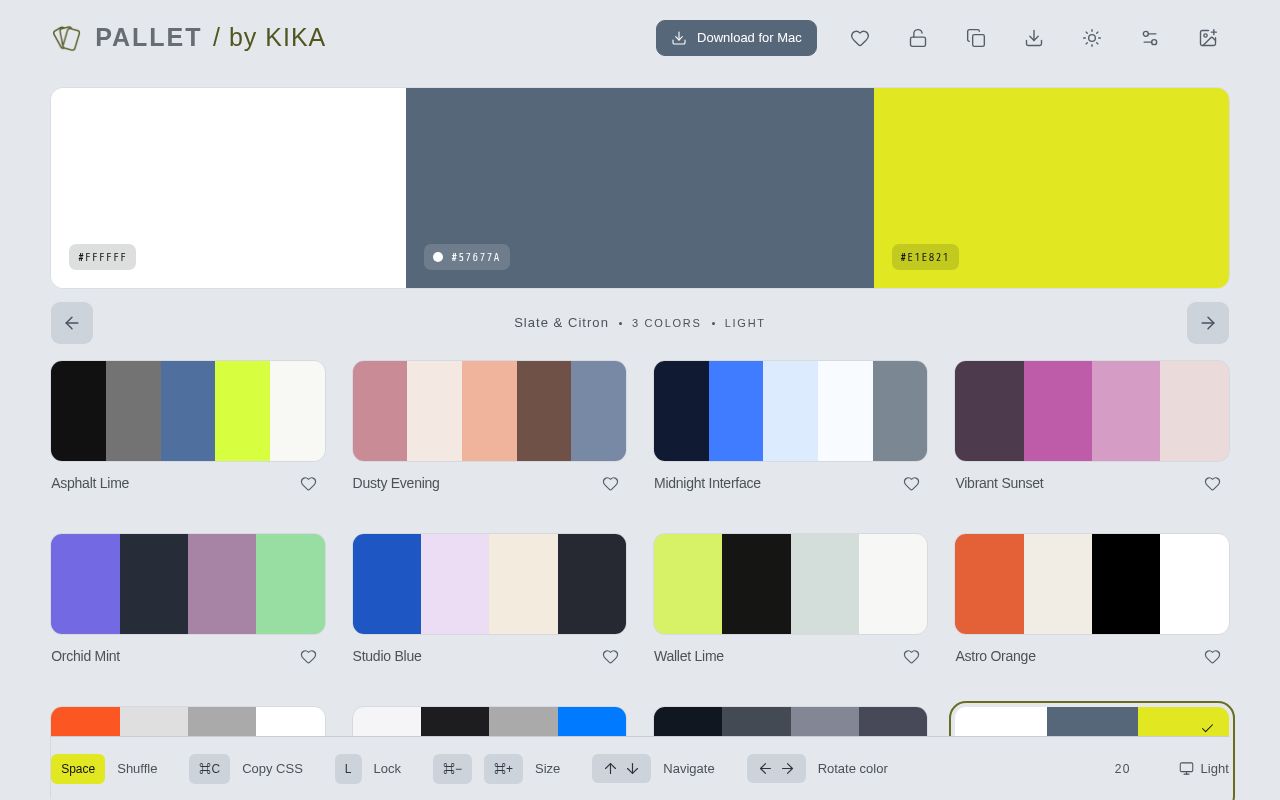Click the unlock padlock icon in header
The width and height of the screenshot is (1280, 800).
(918, 38)
